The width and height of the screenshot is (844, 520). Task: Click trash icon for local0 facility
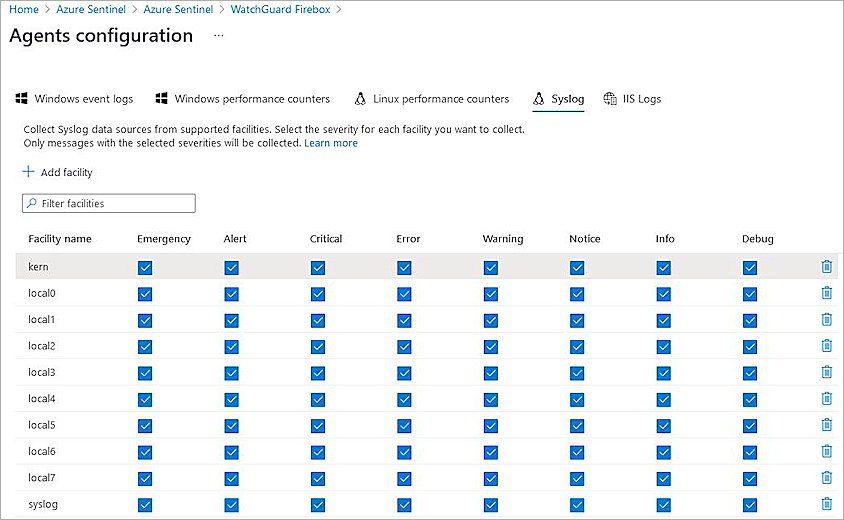pos(826,293)
